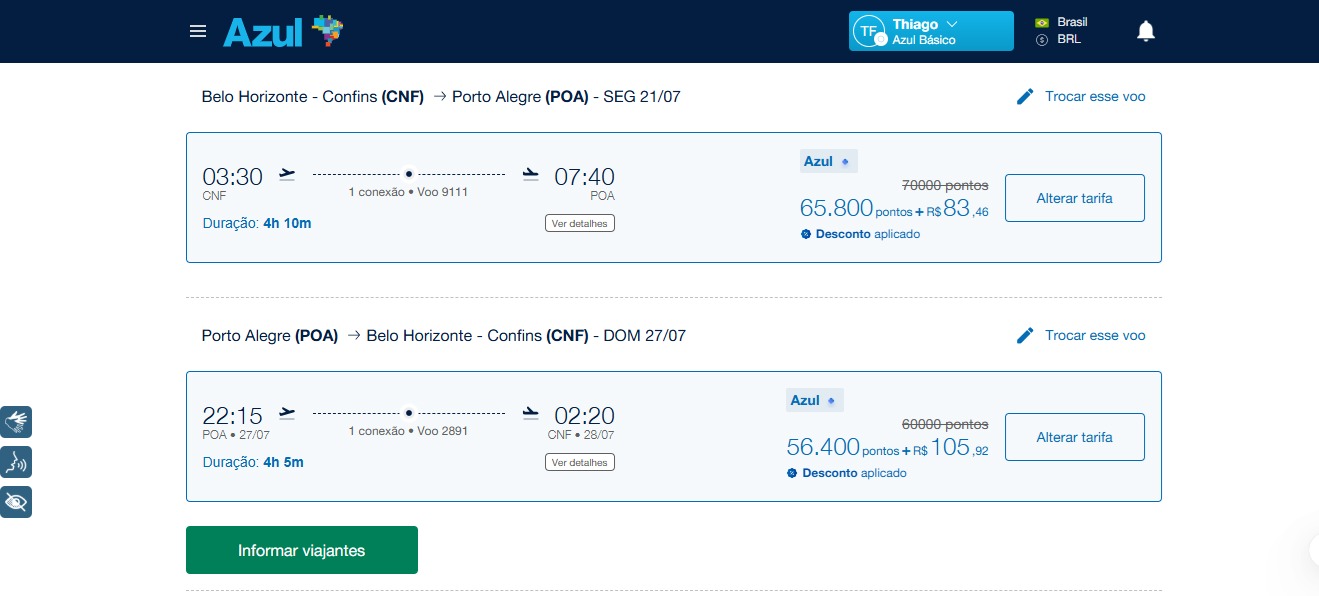Open the BRL currency selector
Viewport: 1319px width, 596px height.
(1058, 40)
